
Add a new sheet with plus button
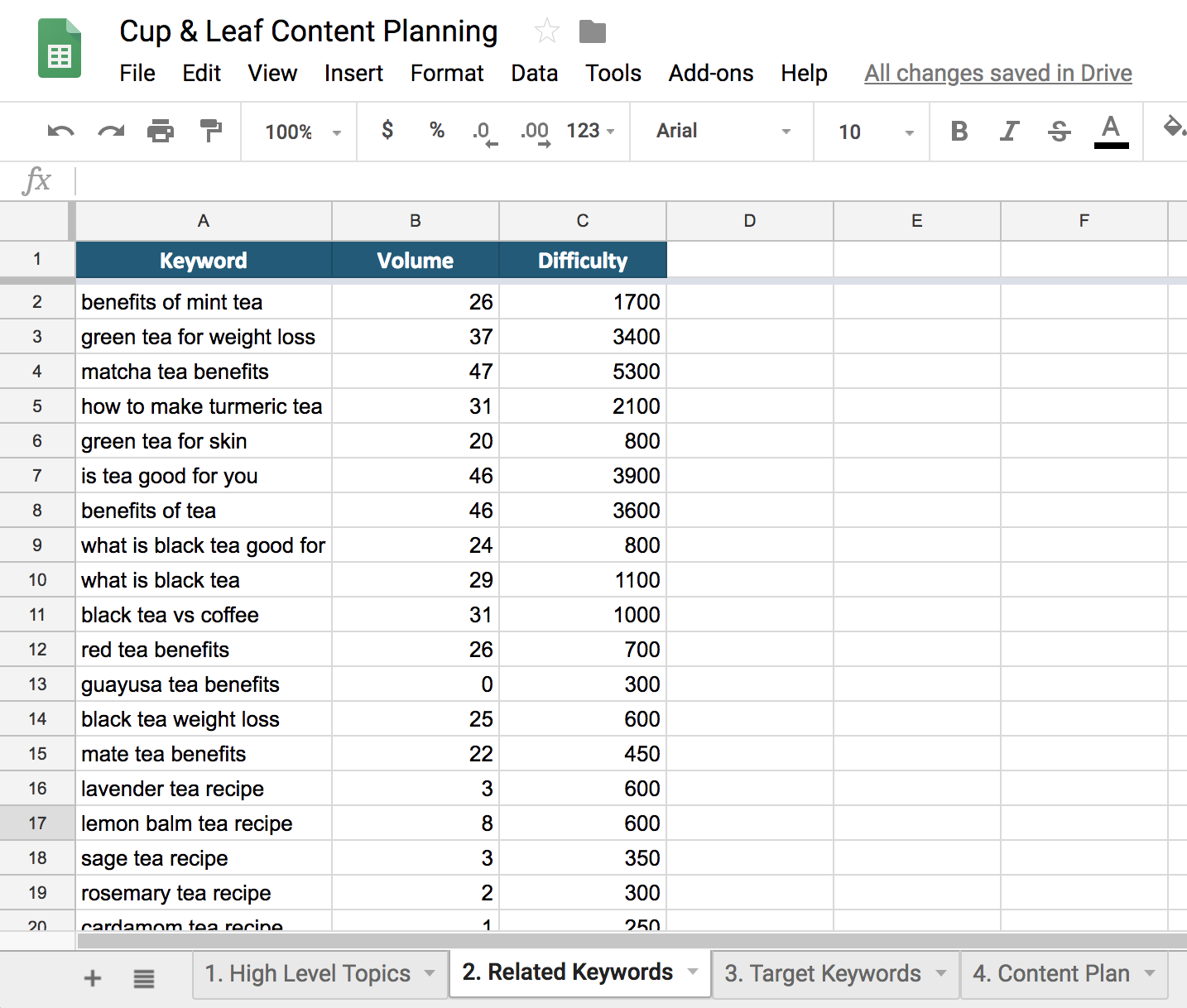pyautogui.click(x=93, y=978)
